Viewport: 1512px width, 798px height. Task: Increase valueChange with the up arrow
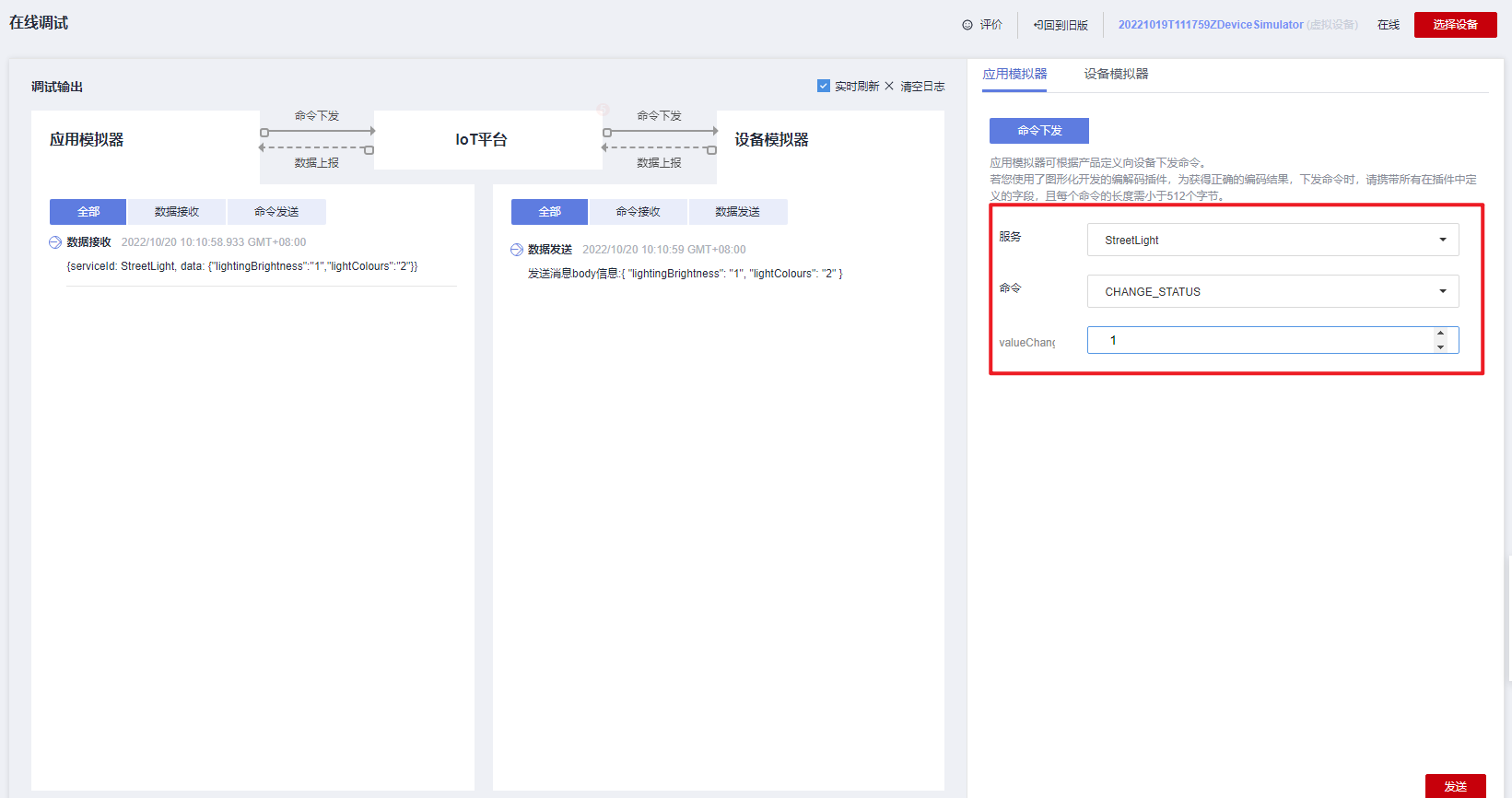pos(1440,334)
